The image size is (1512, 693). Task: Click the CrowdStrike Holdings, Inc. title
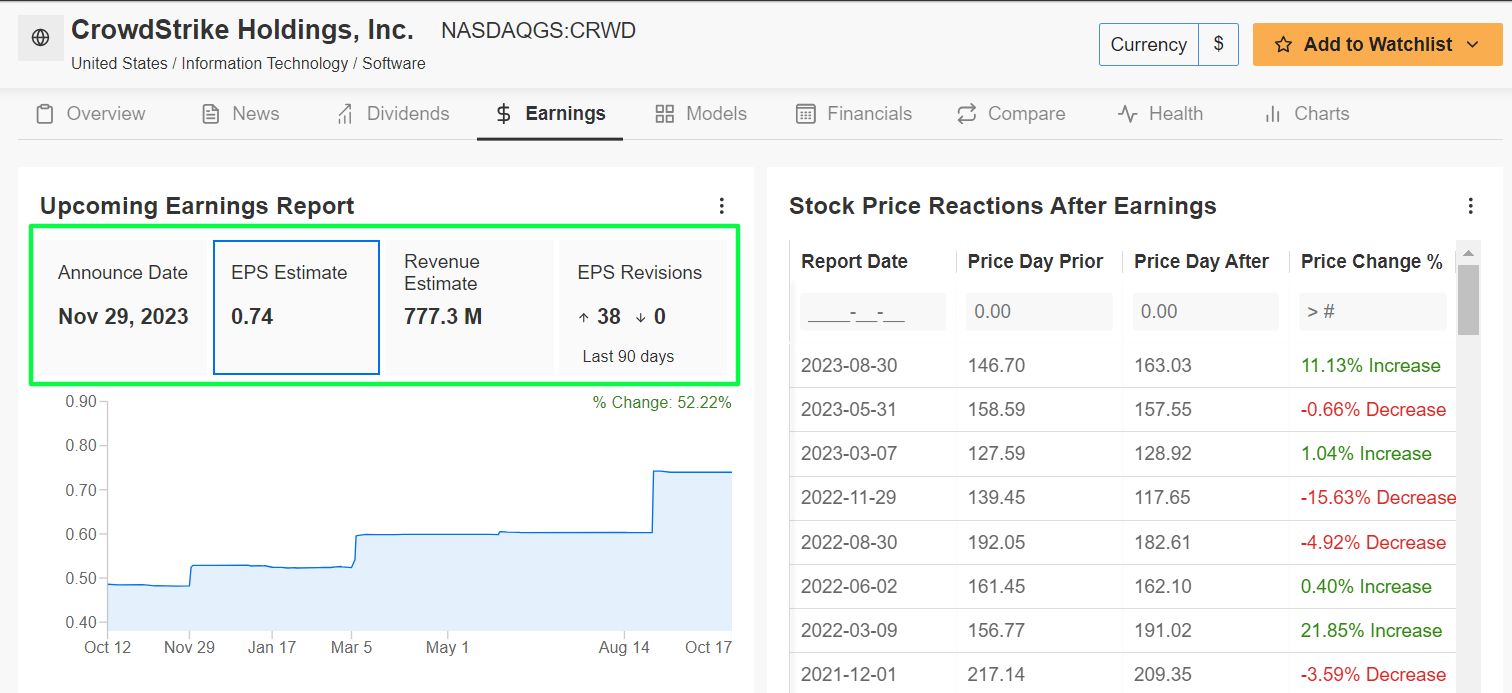[242, 30]
